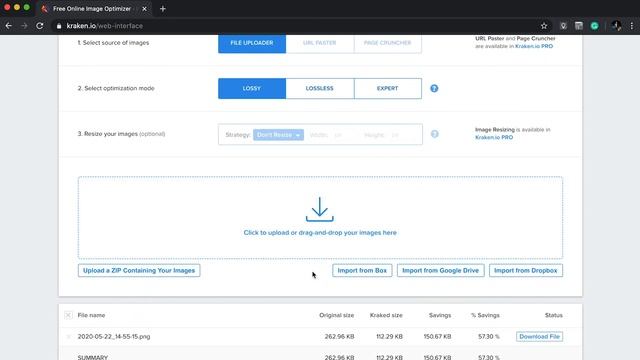The width and height of the screenshot is (640, 360).
Task: Open the green Grammarly extension icon
Action: (595, 26)
